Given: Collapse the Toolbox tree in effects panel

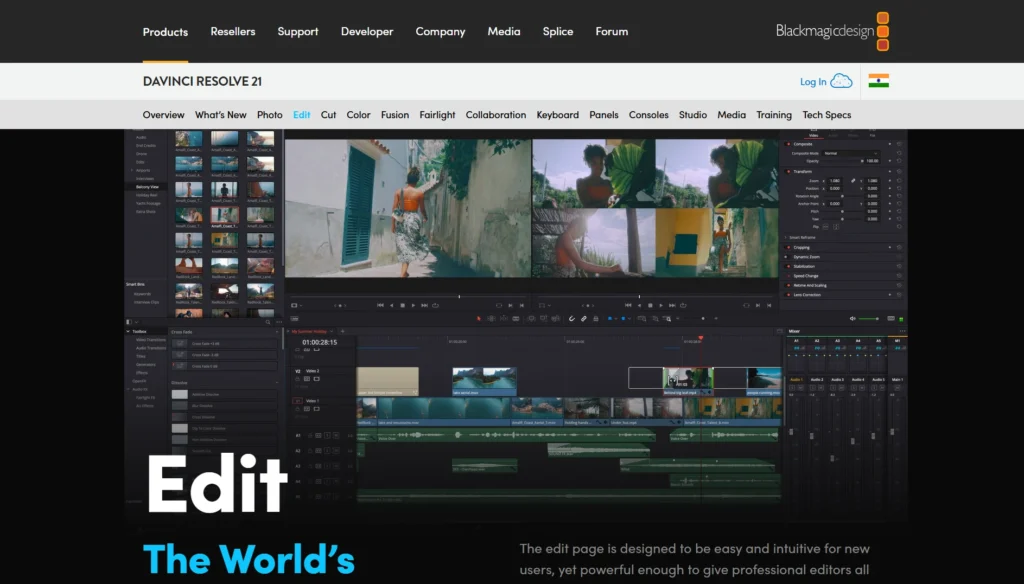Looking at the screenshot, I should coord(128,332).
